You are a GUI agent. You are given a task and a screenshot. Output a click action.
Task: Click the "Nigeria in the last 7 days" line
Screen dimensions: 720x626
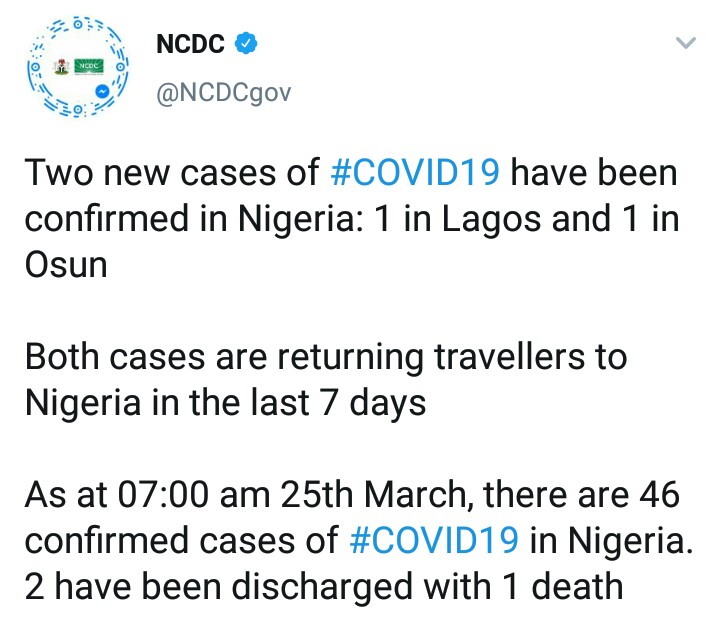point(225,404)
